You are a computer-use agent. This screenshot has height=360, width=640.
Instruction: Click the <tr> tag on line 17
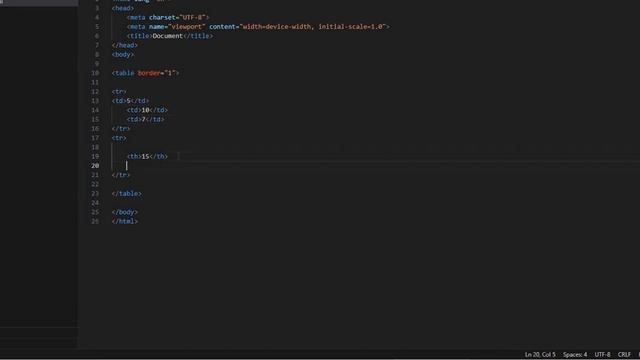119,138
